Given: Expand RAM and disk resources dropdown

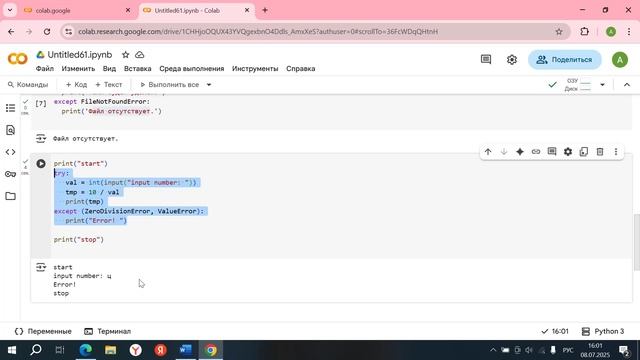Looking at the screenshot, I should (x=602, y=85).
